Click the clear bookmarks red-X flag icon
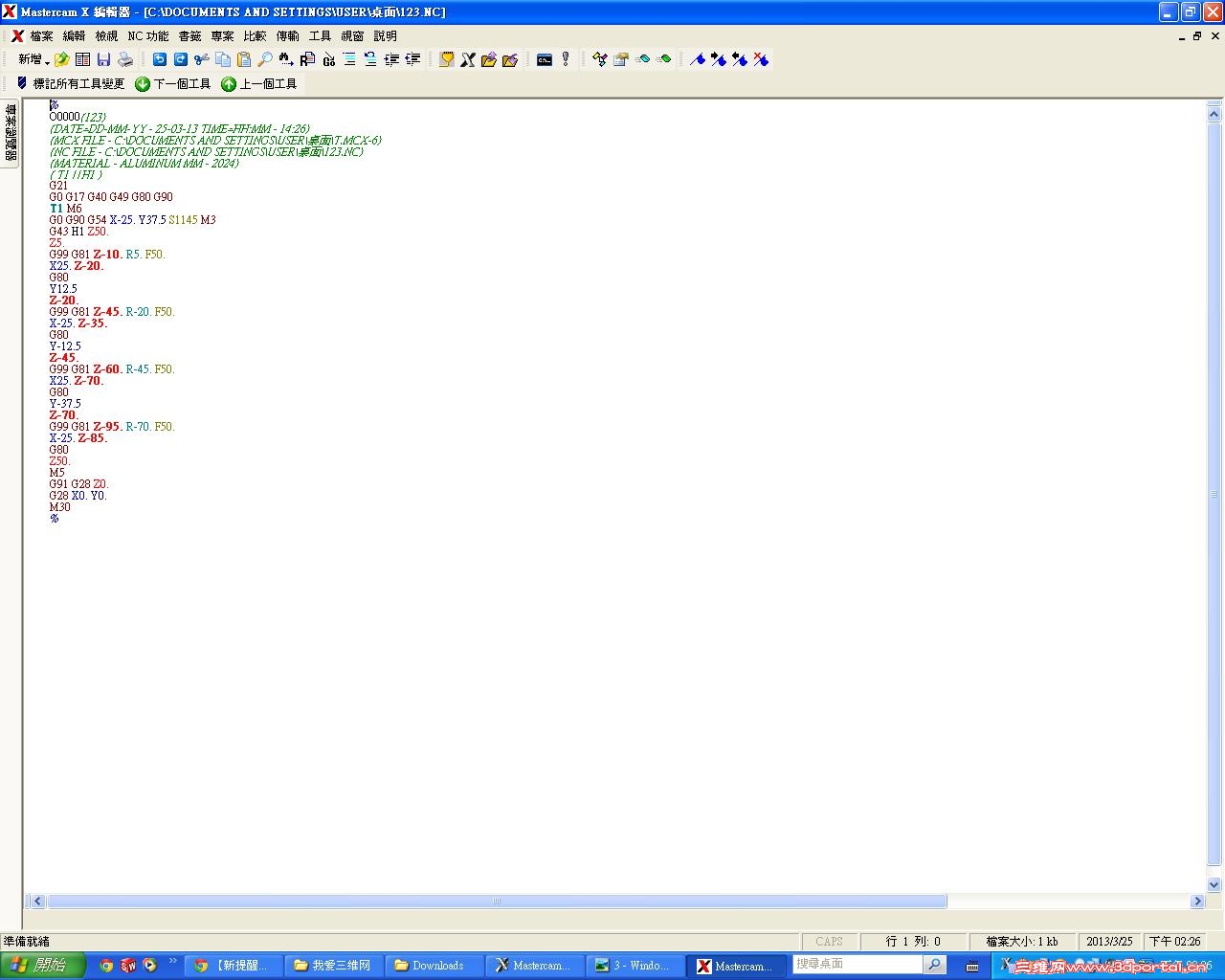 [761, 59]
